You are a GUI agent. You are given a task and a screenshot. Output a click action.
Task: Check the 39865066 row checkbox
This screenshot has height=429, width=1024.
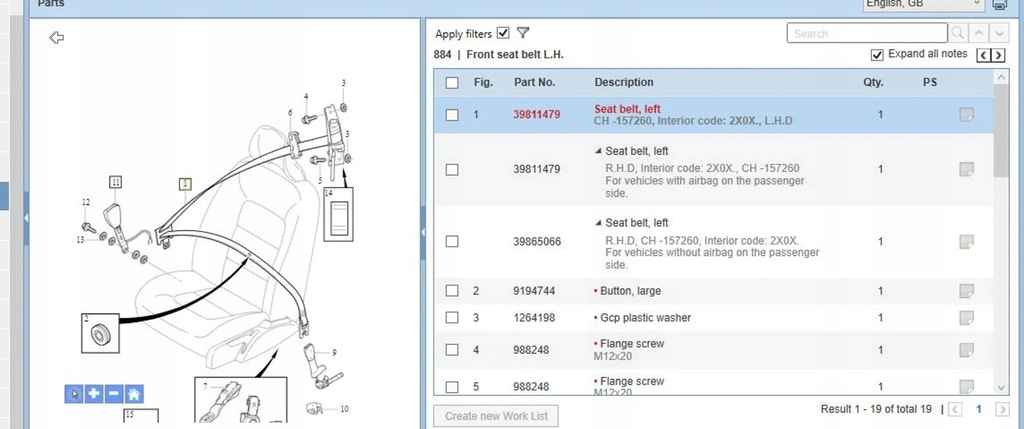coord(452,242)
